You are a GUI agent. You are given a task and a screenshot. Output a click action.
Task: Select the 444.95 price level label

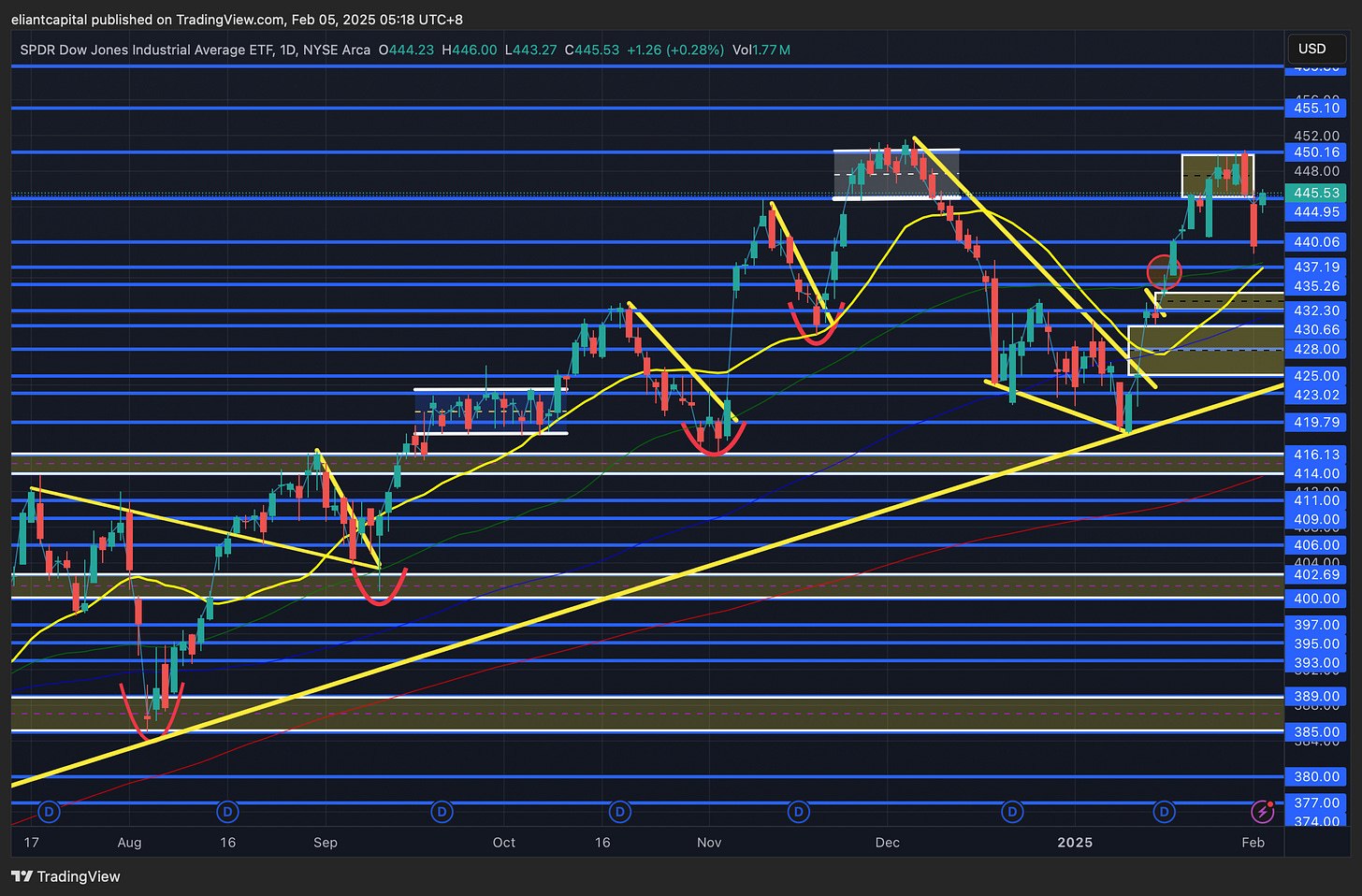[x=1316, y=212]
